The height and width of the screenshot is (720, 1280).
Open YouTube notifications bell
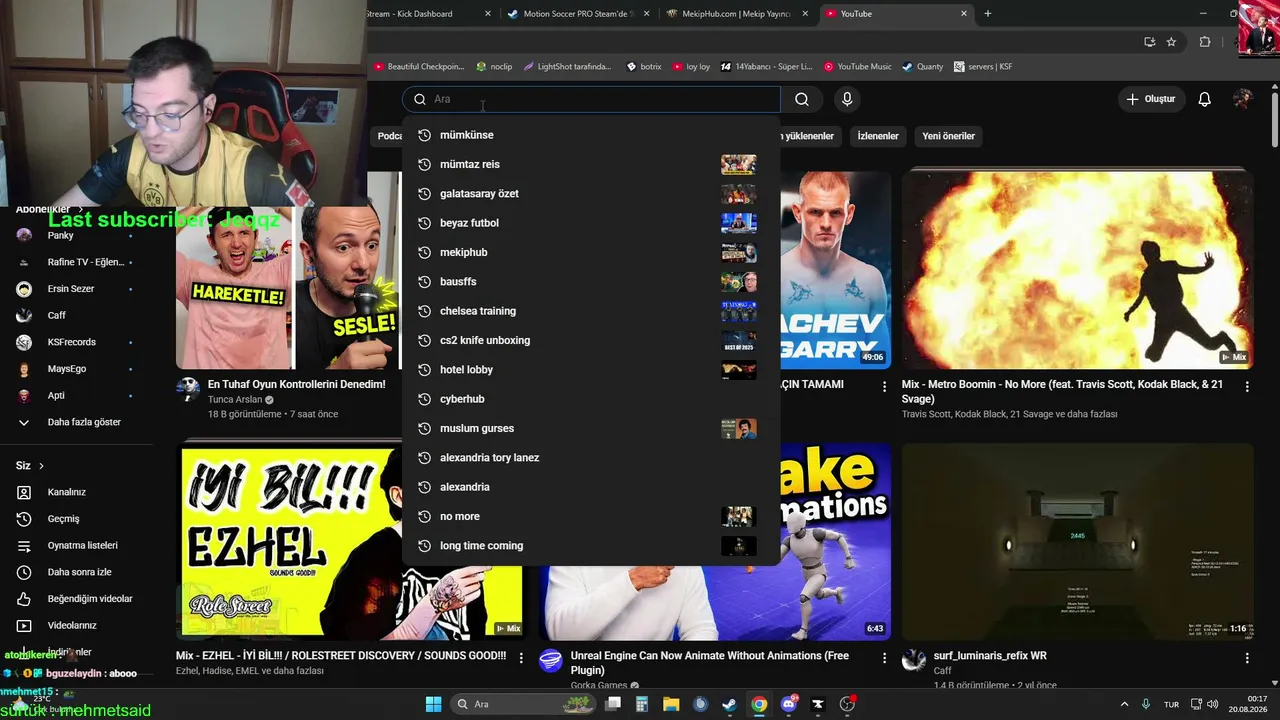coord(1205,99)
